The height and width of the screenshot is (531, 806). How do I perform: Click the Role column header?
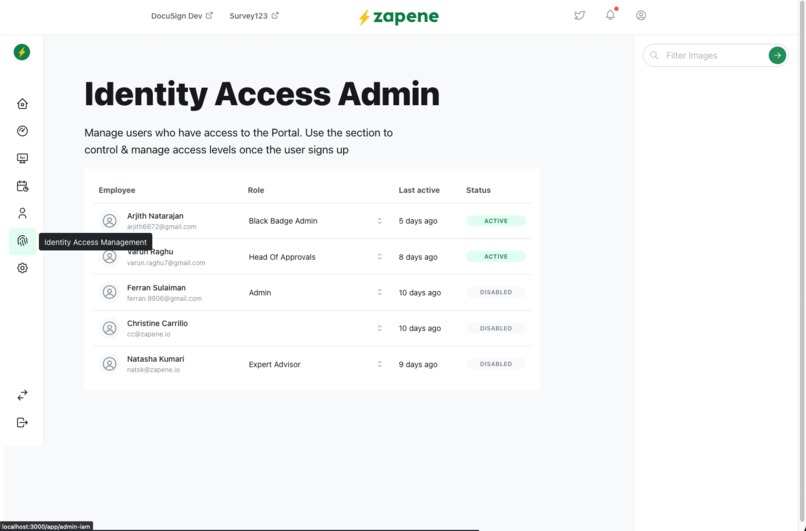[256, 190]
